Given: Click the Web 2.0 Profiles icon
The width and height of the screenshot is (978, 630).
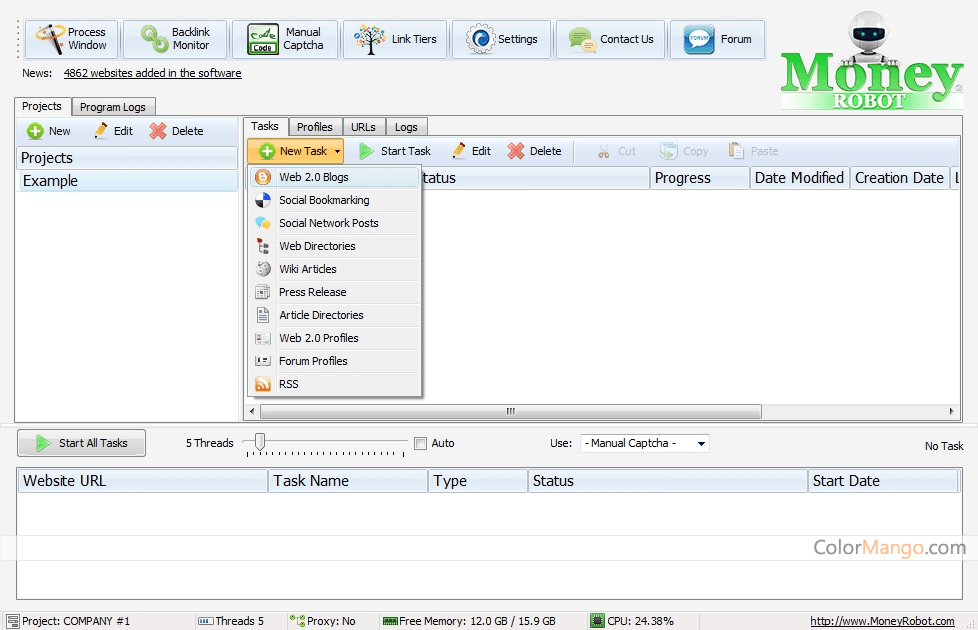Looking at the screenshot, I should tap(263, 338).
